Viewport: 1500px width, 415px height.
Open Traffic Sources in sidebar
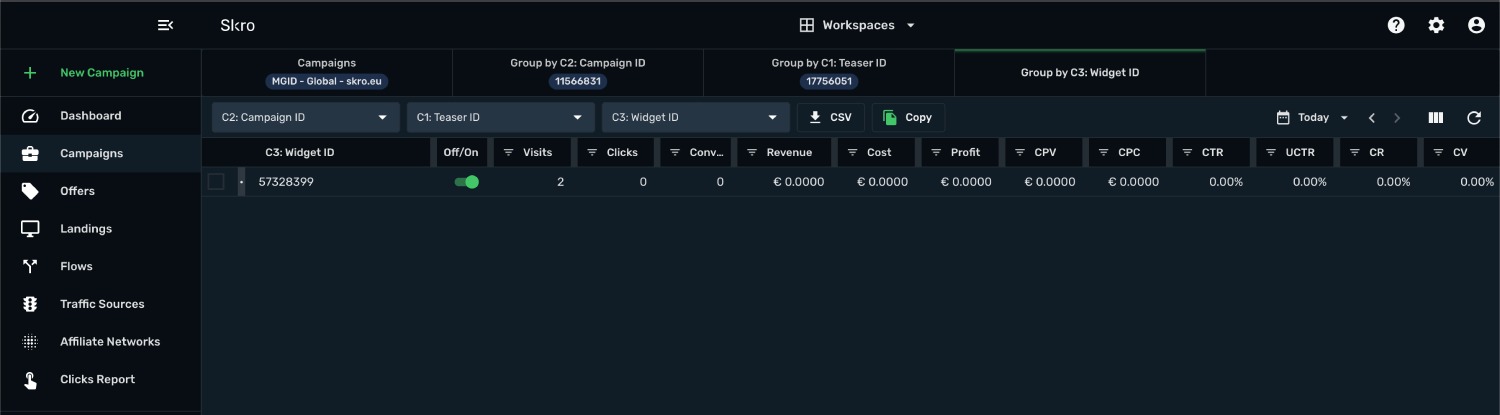[101, 304]
